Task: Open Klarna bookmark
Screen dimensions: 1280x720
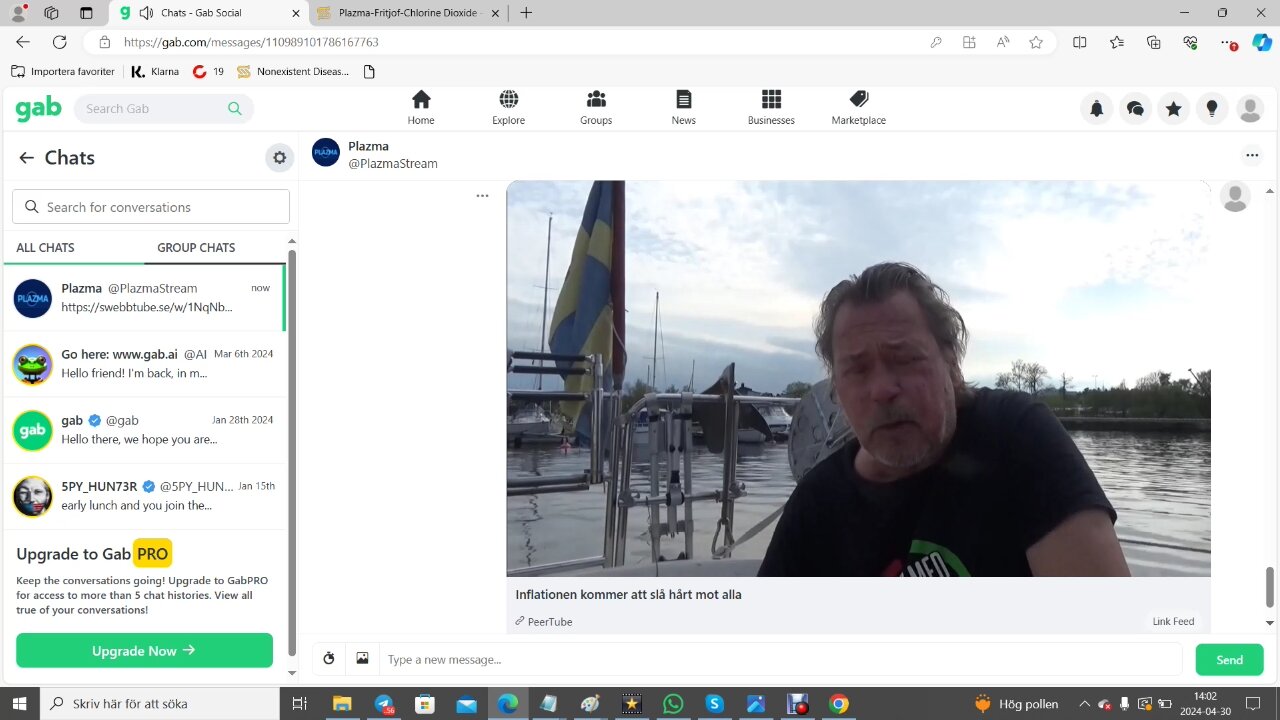Action: (x=155, y=72)
